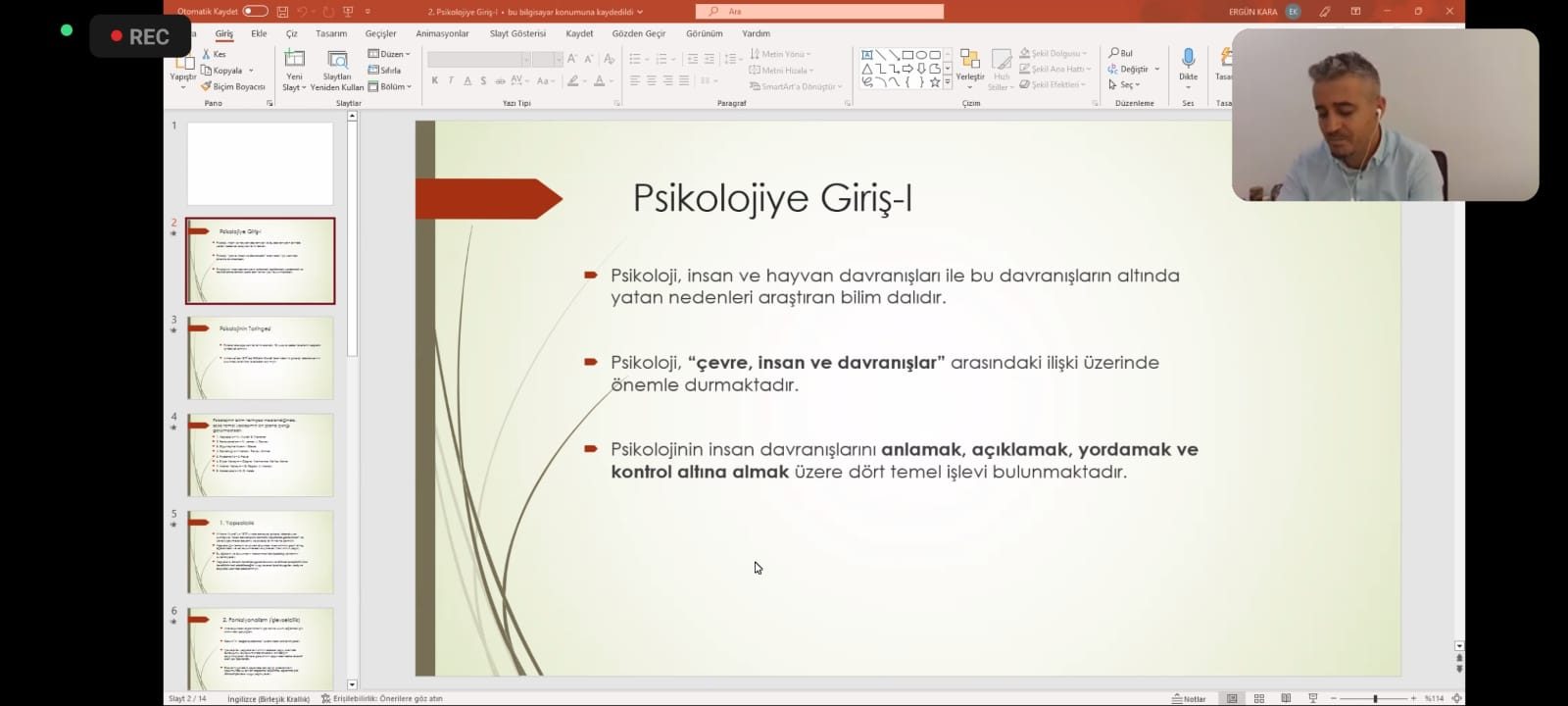1568x706 pixels.
Task: Click the justify paragraph icon
Action: (684, 81)
